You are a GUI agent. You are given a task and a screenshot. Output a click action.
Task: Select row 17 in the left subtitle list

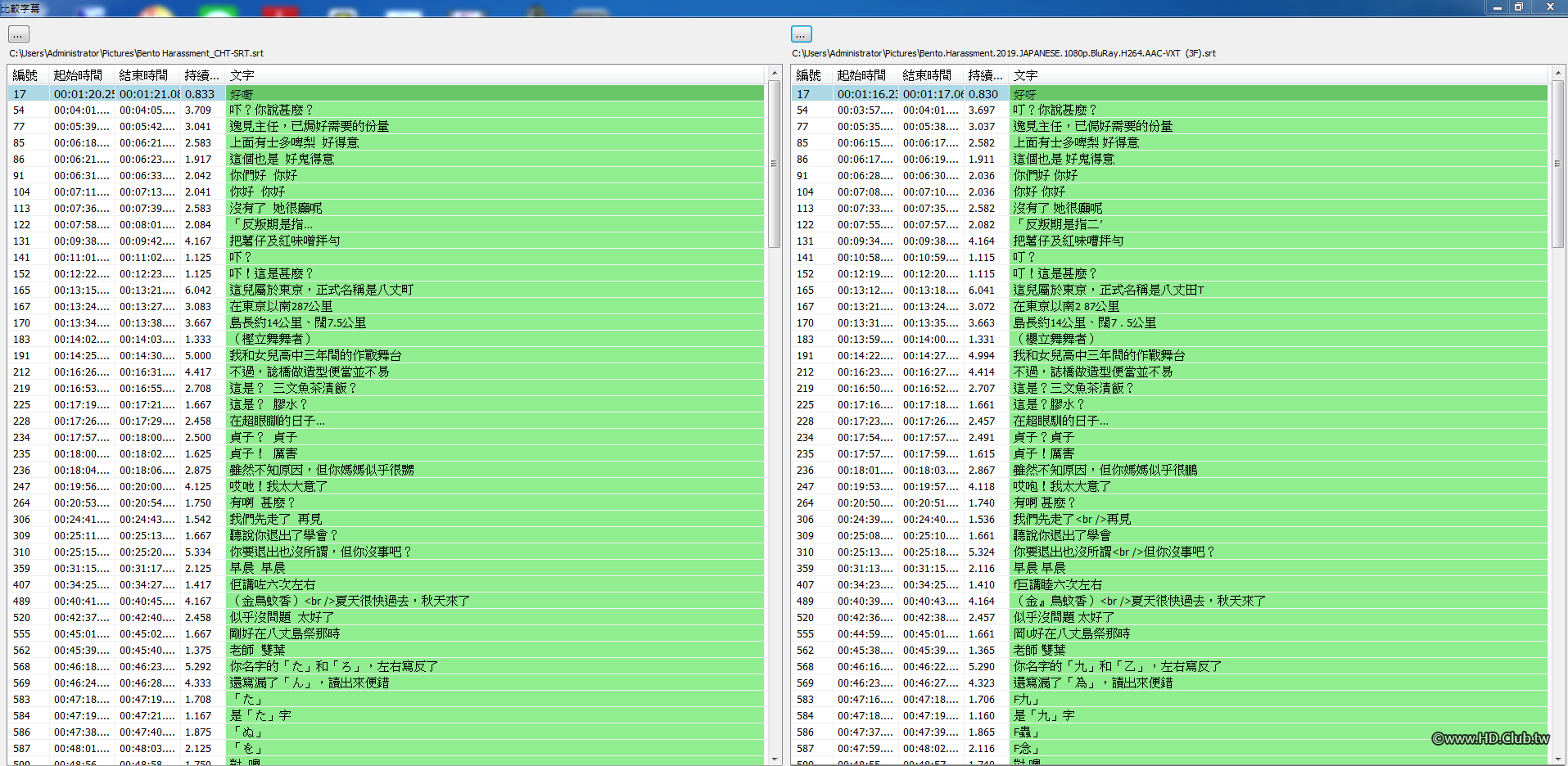tap(386, 94)
